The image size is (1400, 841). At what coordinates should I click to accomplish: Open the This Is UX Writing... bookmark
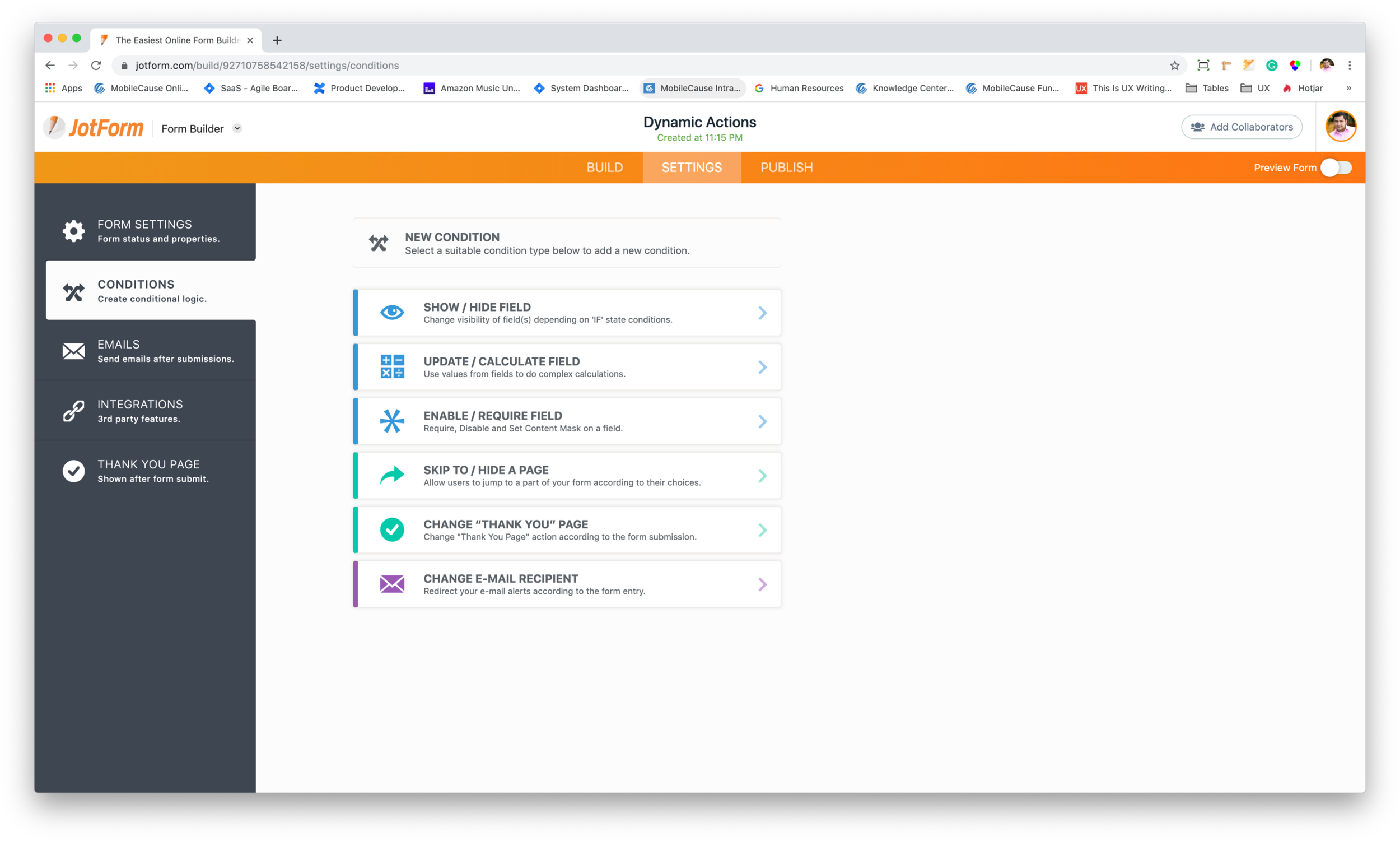click(x=1123, y=88)
